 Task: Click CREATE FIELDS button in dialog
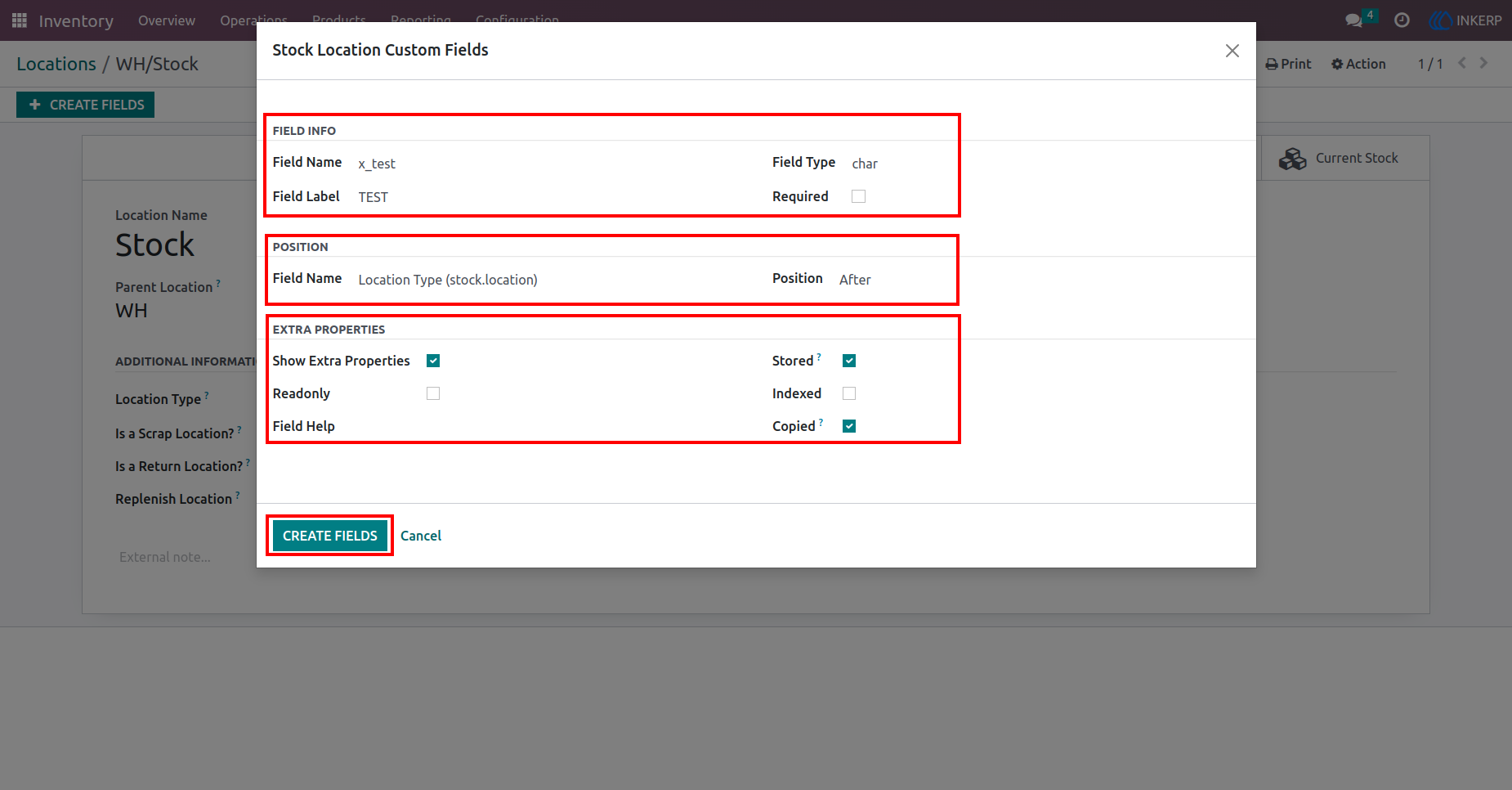330,536
